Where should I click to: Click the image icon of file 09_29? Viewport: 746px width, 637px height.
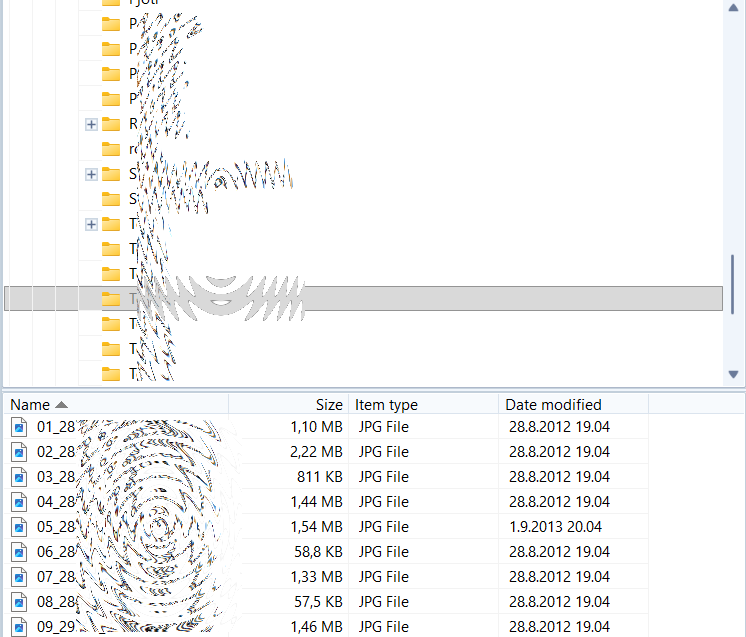click(x=20, y=627)
